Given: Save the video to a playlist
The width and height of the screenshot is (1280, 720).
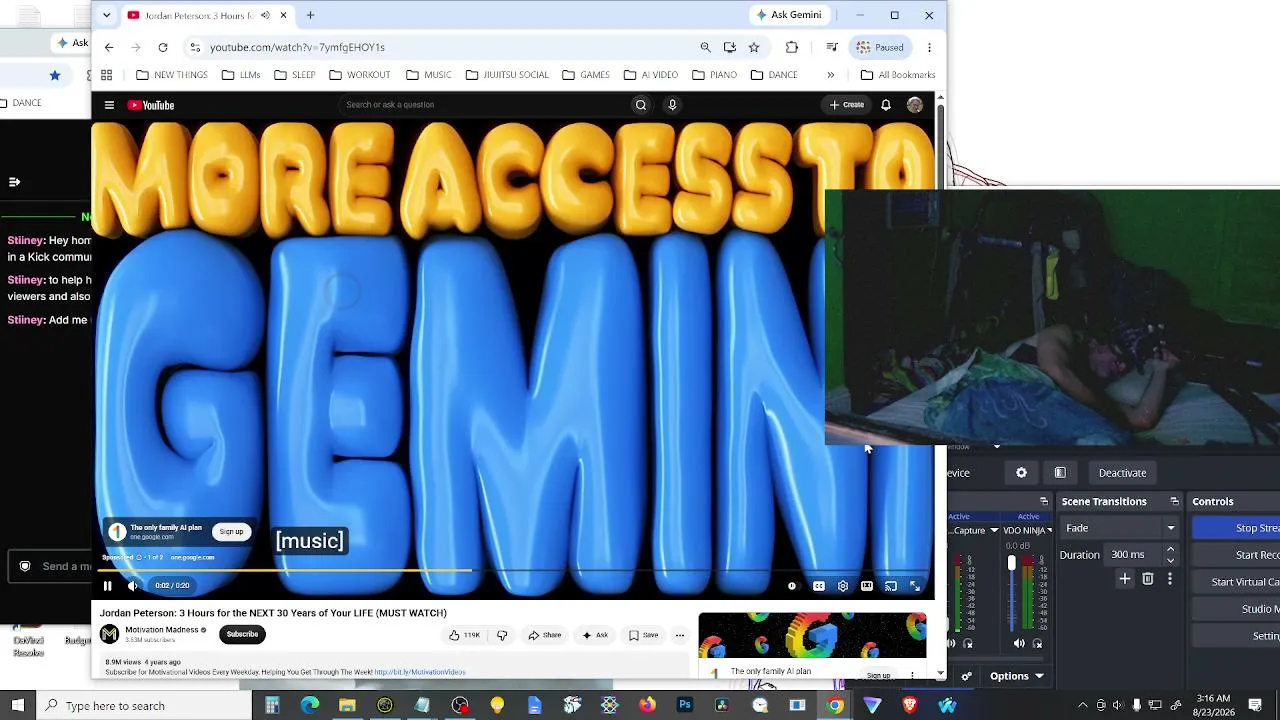Looking at the screenshot, I should (644, 635).
